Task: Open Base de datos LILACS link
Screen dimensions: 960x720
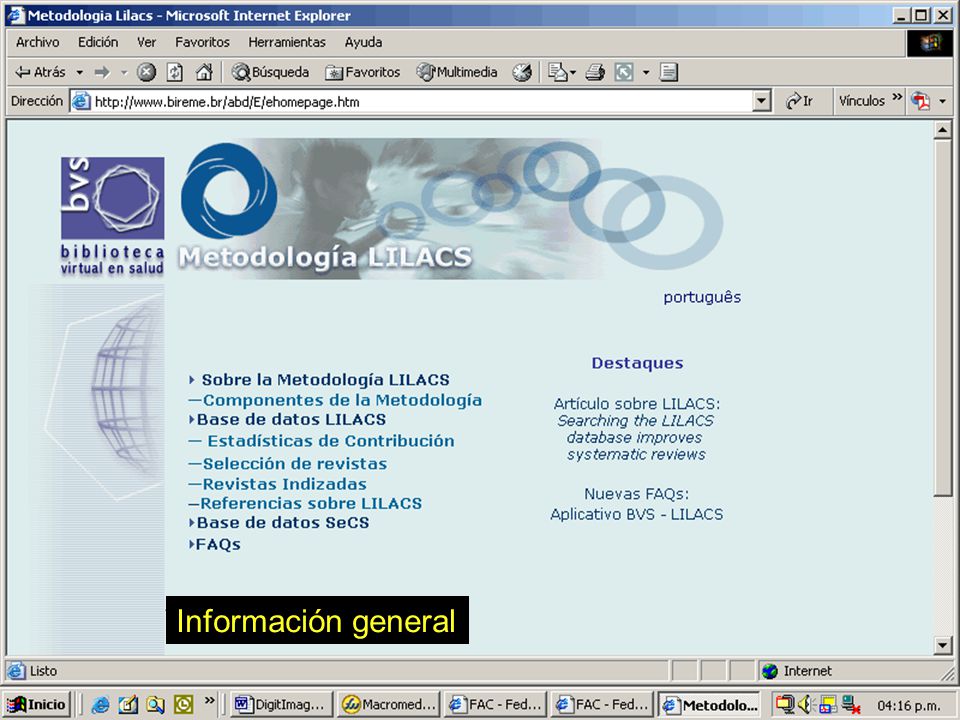Action: pyautogui.click(x=291, y=419)
